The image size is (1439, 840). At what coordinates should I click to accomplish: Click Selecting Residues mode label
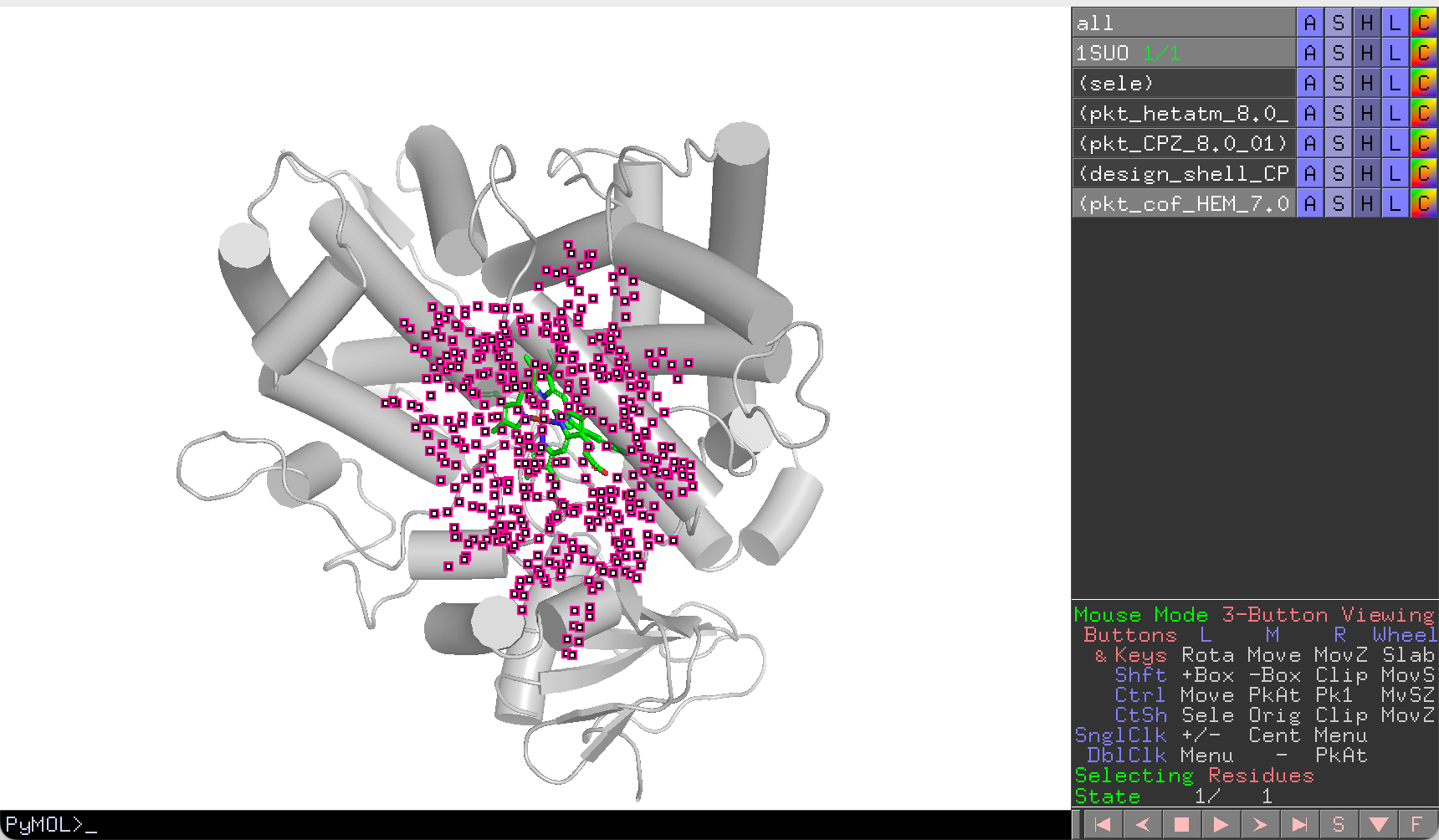click(x=1194, y=776)
